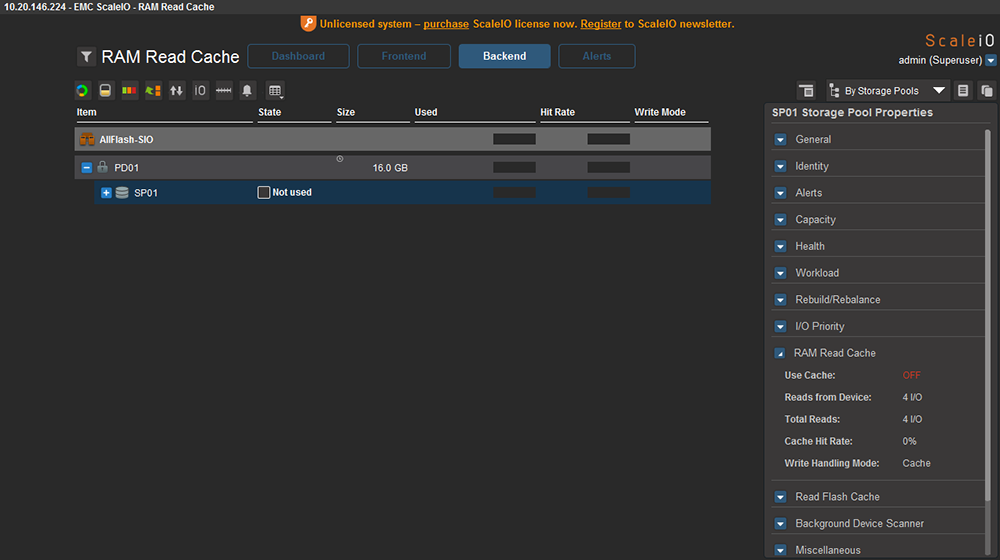The height and width of the screenshot is (560, 1000).
Task: Expand the Health properties section
Action: 781,246
